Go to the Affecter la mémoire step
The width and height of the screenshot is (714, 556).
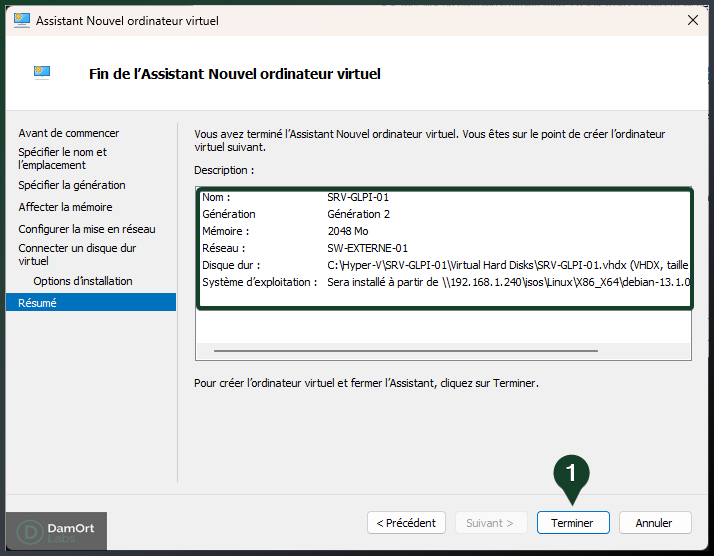tap(65, 207)
